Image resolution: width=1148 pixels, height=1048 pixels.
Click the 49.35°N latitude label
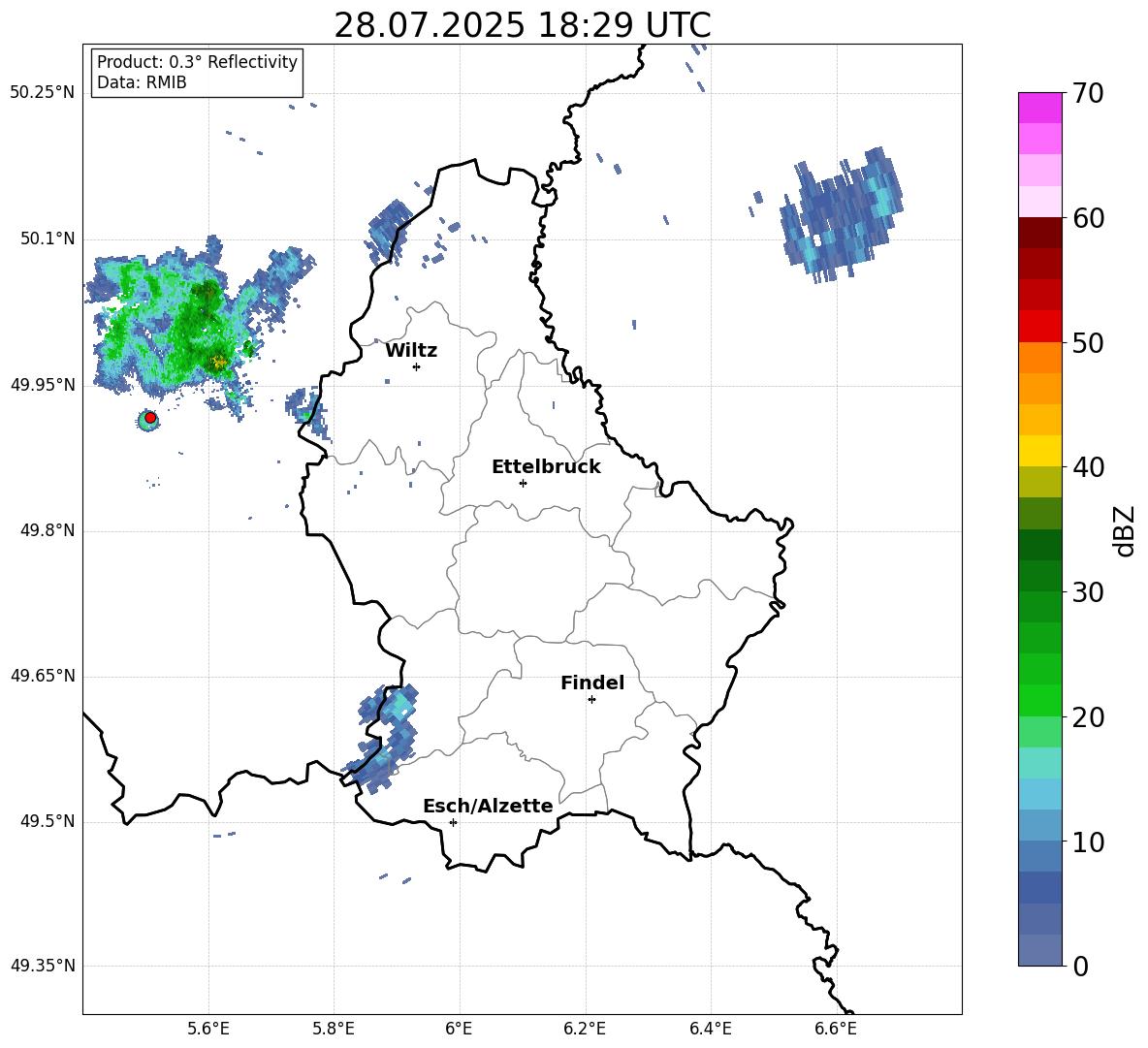[x=43, y=966]
